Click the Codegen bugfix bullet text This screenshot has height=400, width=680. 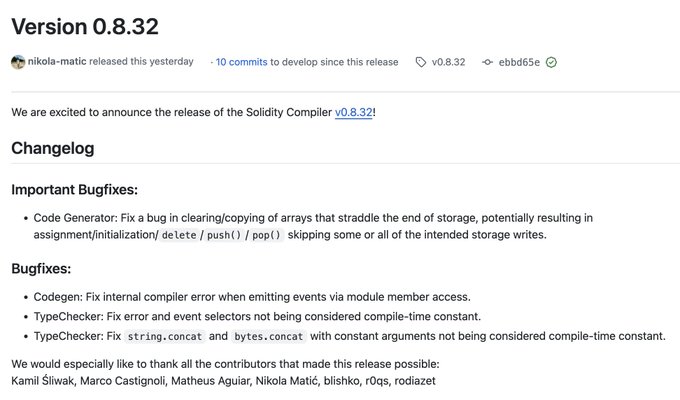coord(250,296)
